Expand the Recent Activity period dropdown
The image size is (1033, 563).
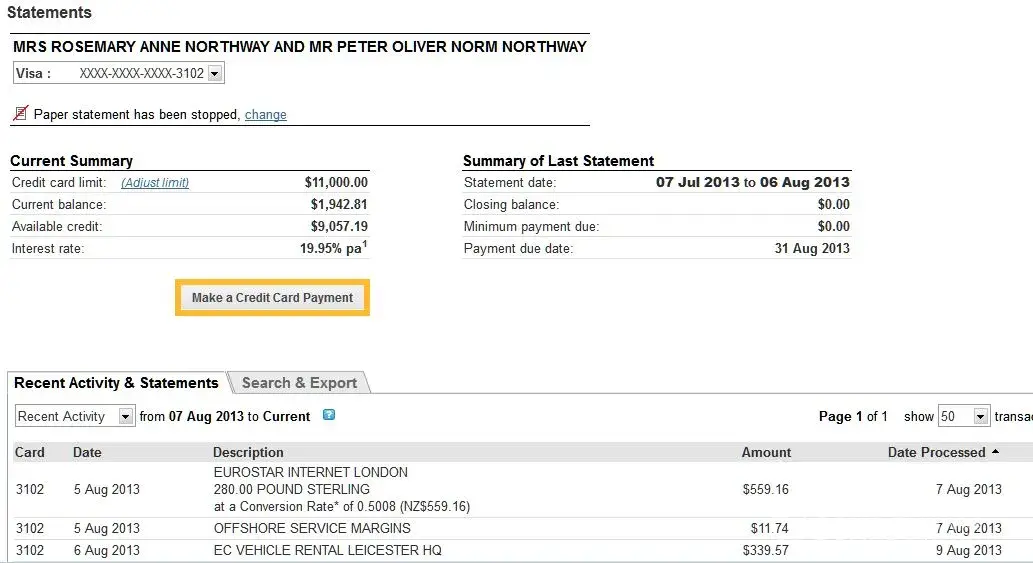[126, 416]
